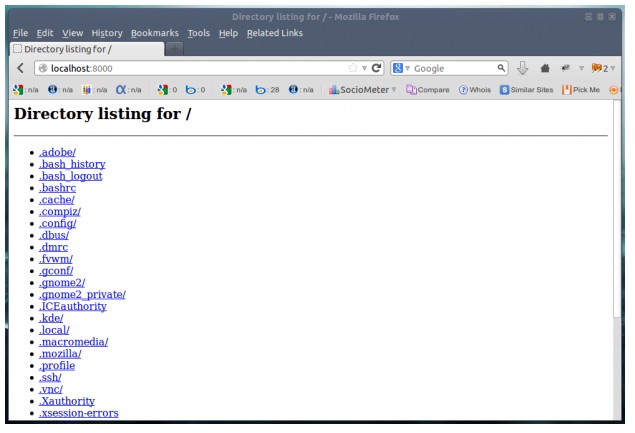This screenshot has width=635, height=433.
Task: Open the .config/ directory link
Action: [x=58, y=223]
